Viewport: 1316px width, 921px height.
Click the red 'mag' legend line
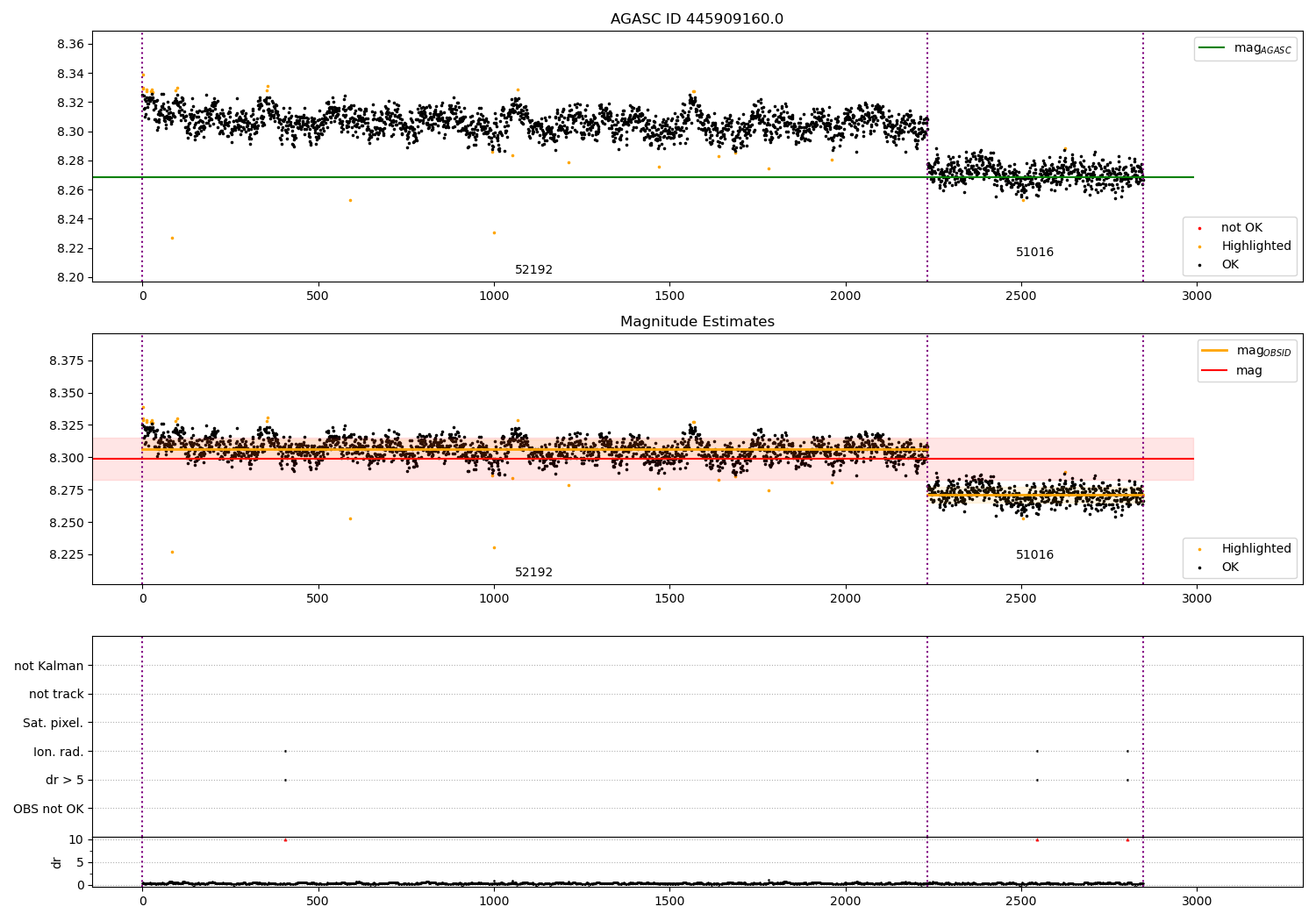(x=1215, y=371)
